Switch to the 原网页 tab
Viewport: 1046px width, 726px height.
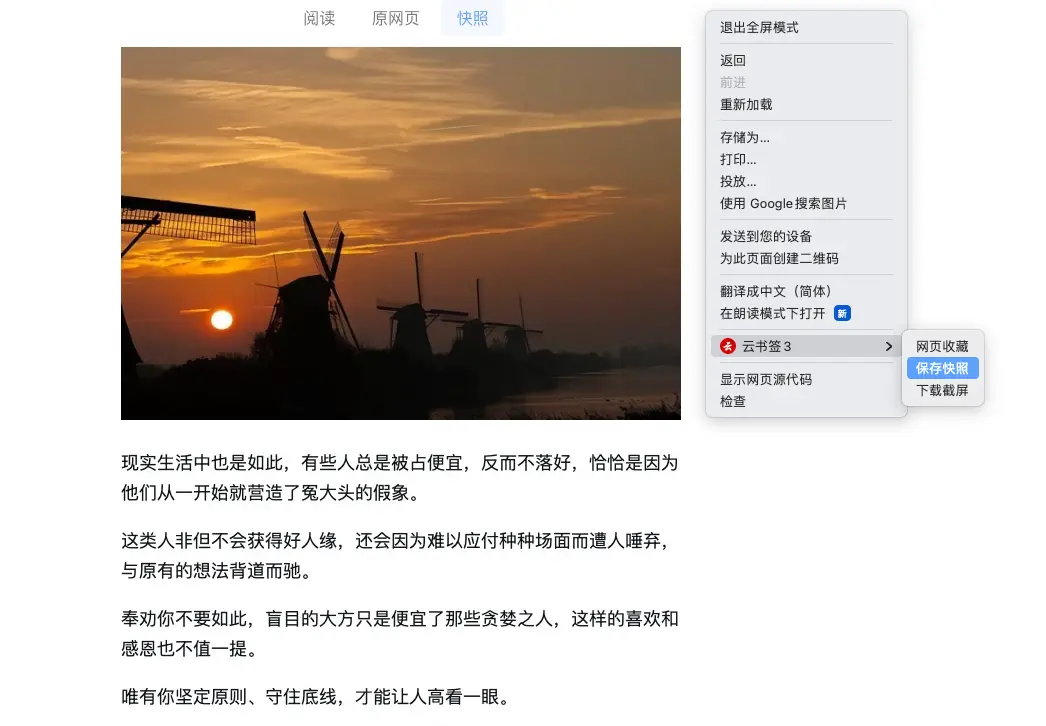point(396,18)
